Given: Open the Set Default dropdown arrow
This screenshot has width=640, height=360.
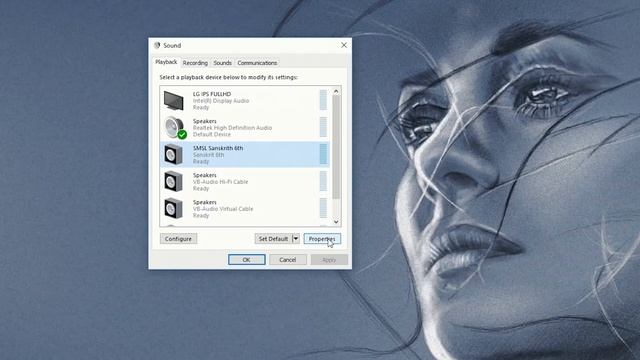Looking at the screenshot, I should click(x=296, y=239).
